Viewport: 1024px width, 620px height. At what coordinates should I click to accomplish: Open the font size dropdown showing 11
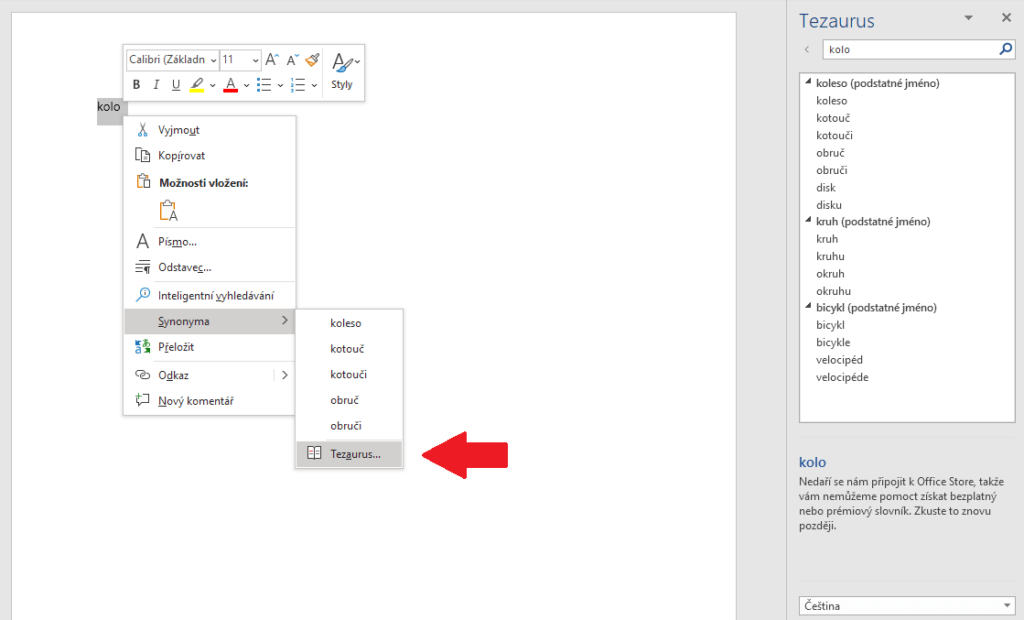[x=240, y=60]
